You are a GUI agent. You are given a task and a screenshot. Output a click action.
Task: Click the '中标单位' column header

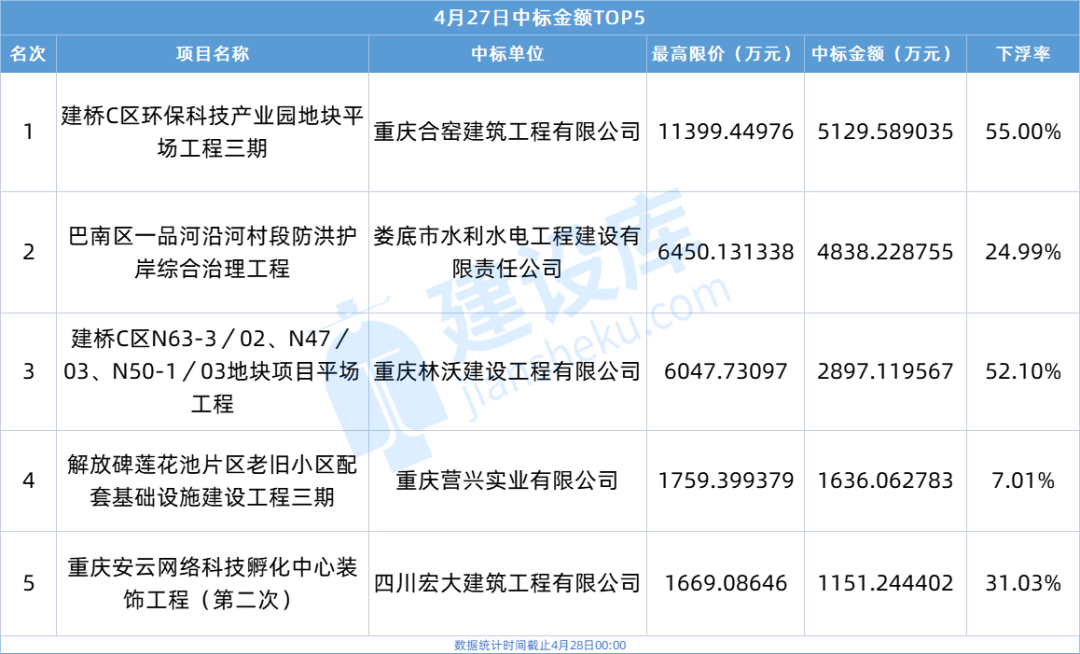coord(507,54)
